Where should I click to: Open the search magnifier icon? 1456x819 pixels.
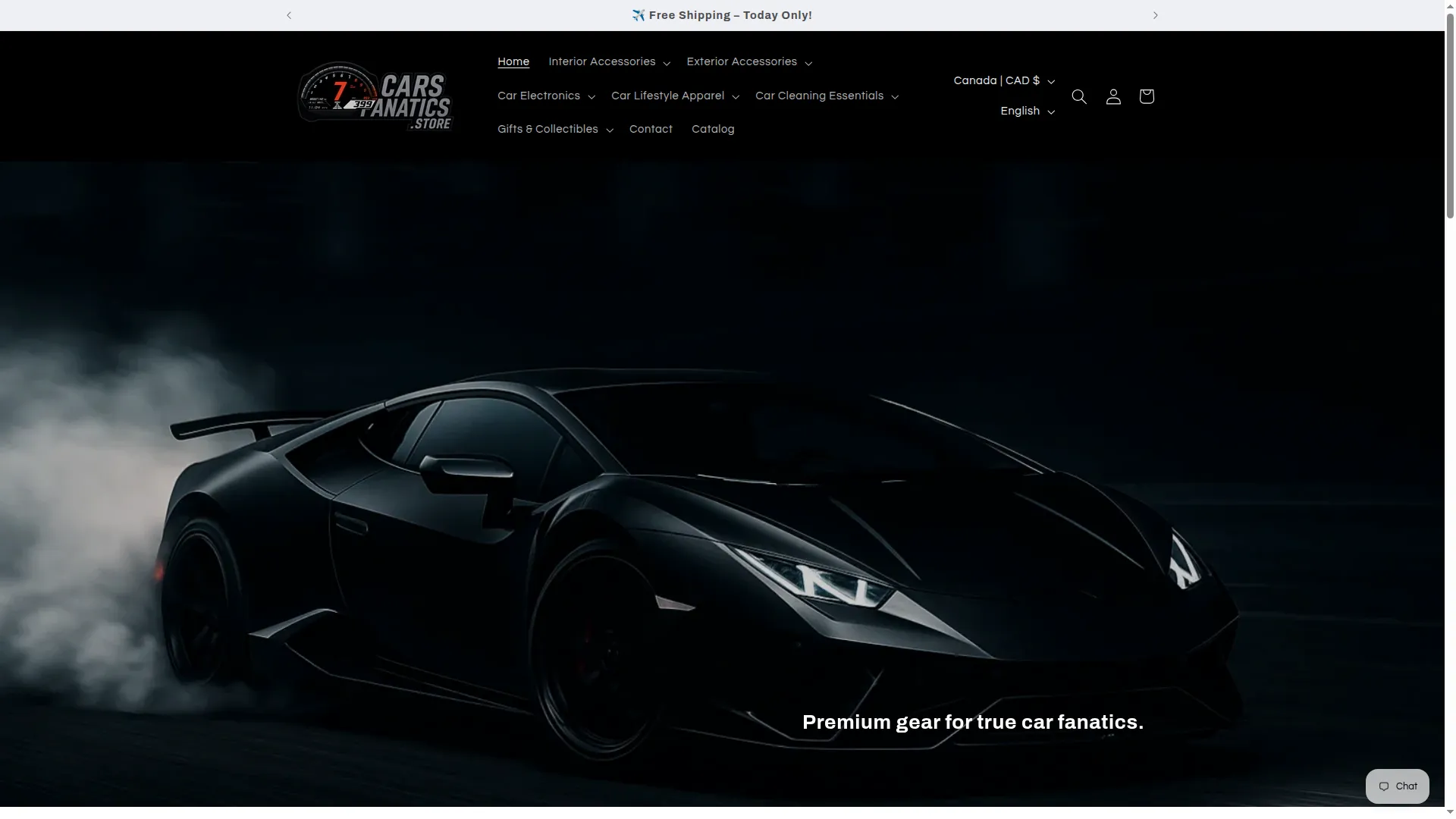(1079, 96)
